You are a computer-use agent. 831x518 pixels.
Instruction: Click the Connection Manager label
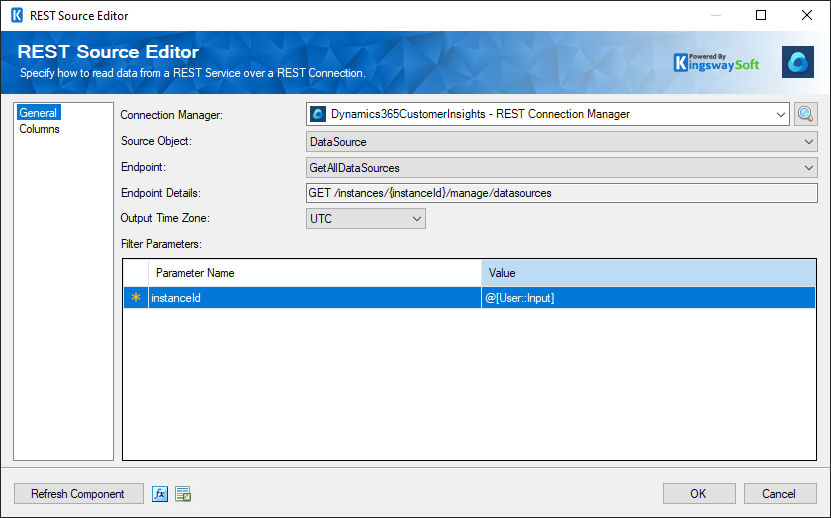coord(172,115)
